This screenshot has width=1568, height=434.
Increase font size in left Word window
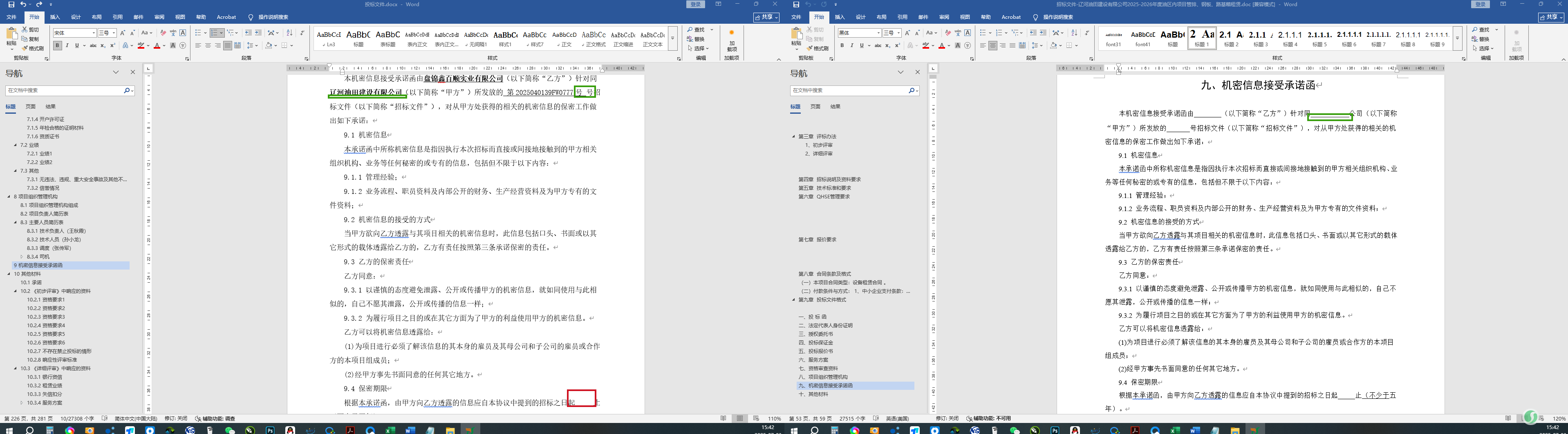click(122, 32)
